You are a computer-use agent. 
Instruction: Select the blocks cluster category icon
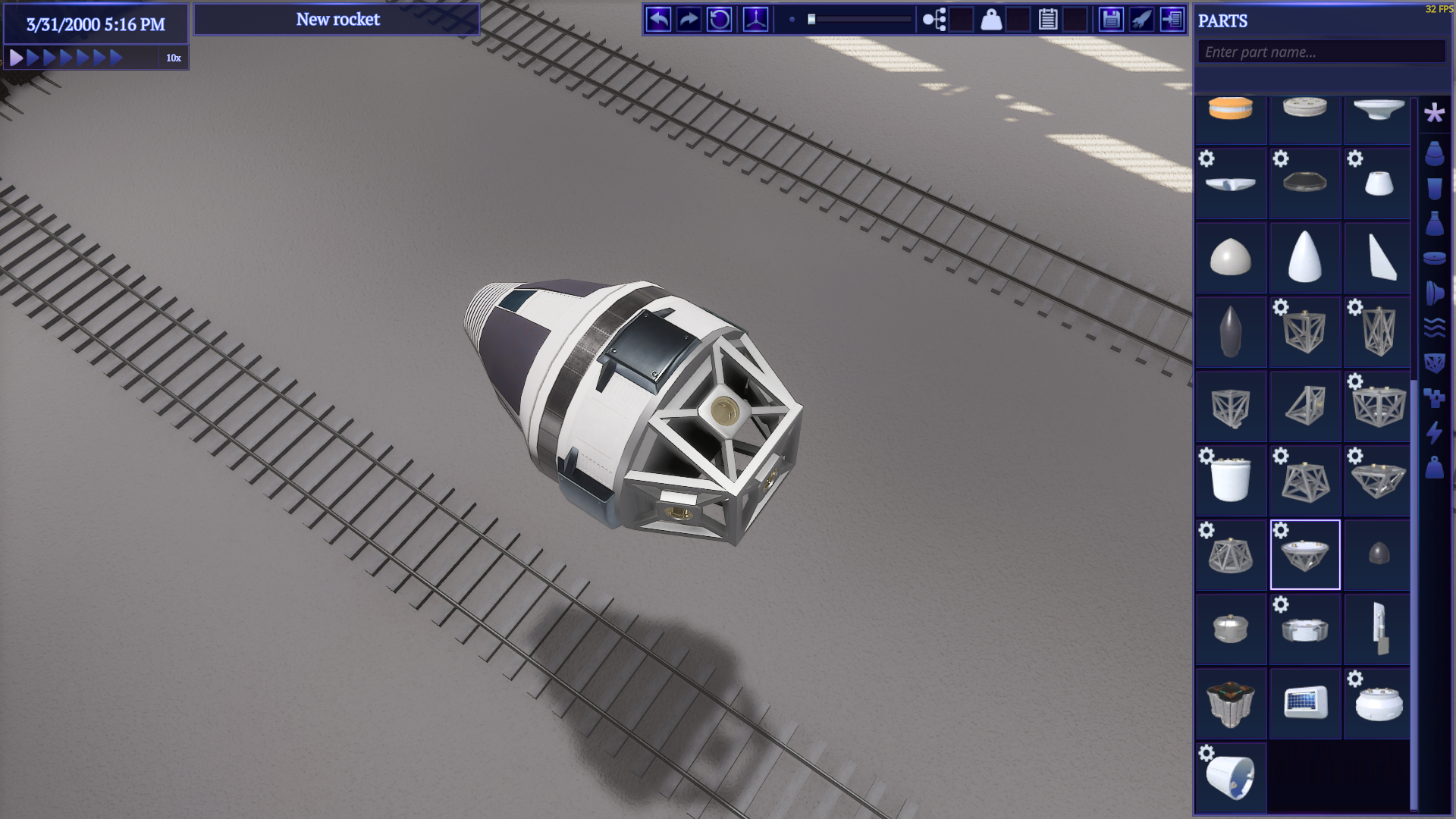1434,397
